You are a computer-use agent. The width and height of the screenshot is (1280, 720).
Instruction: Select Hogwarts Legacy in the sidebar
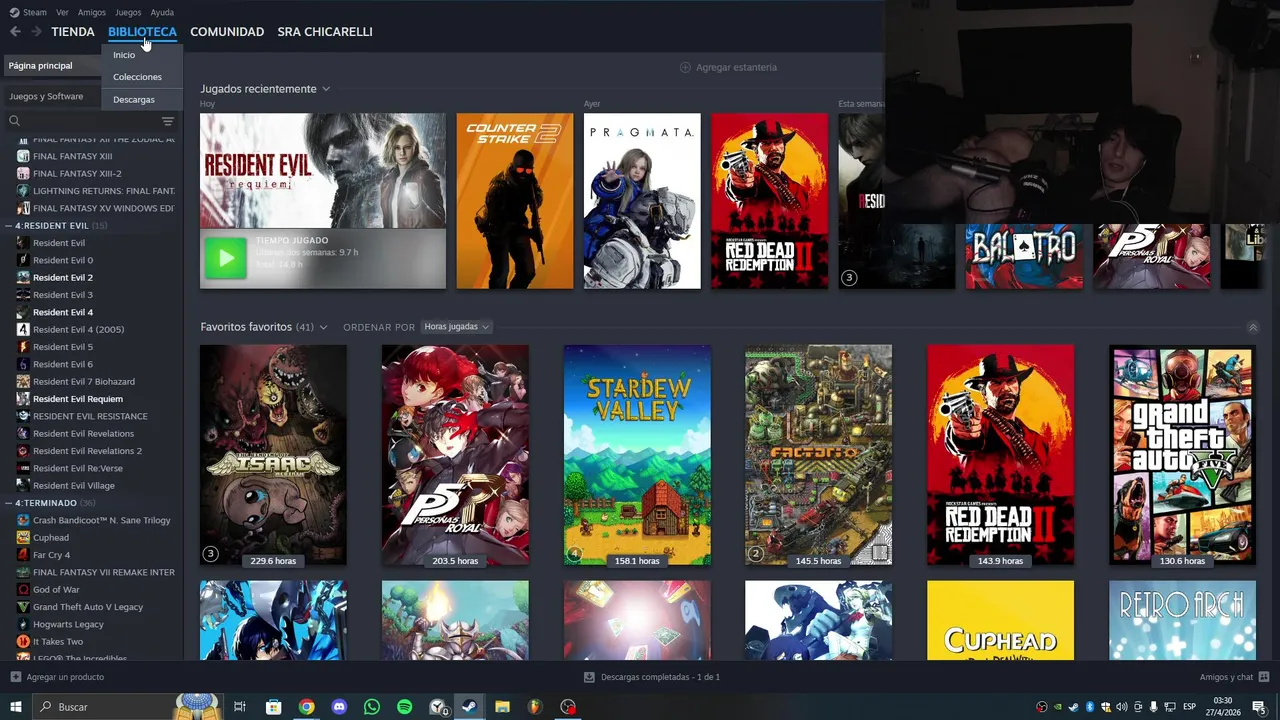[68, 625]
